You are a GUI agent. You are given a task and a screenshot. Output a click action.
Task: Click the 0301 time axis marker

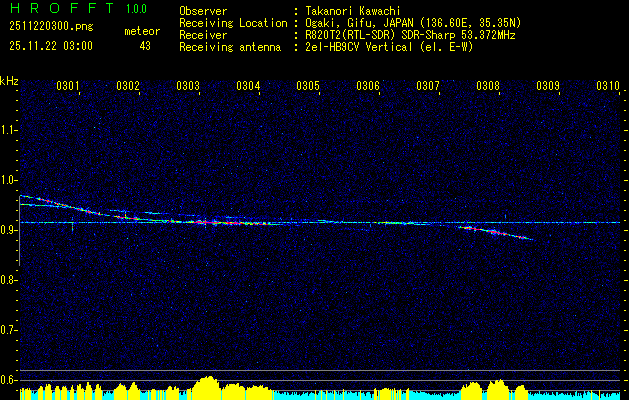pos(68,85)
